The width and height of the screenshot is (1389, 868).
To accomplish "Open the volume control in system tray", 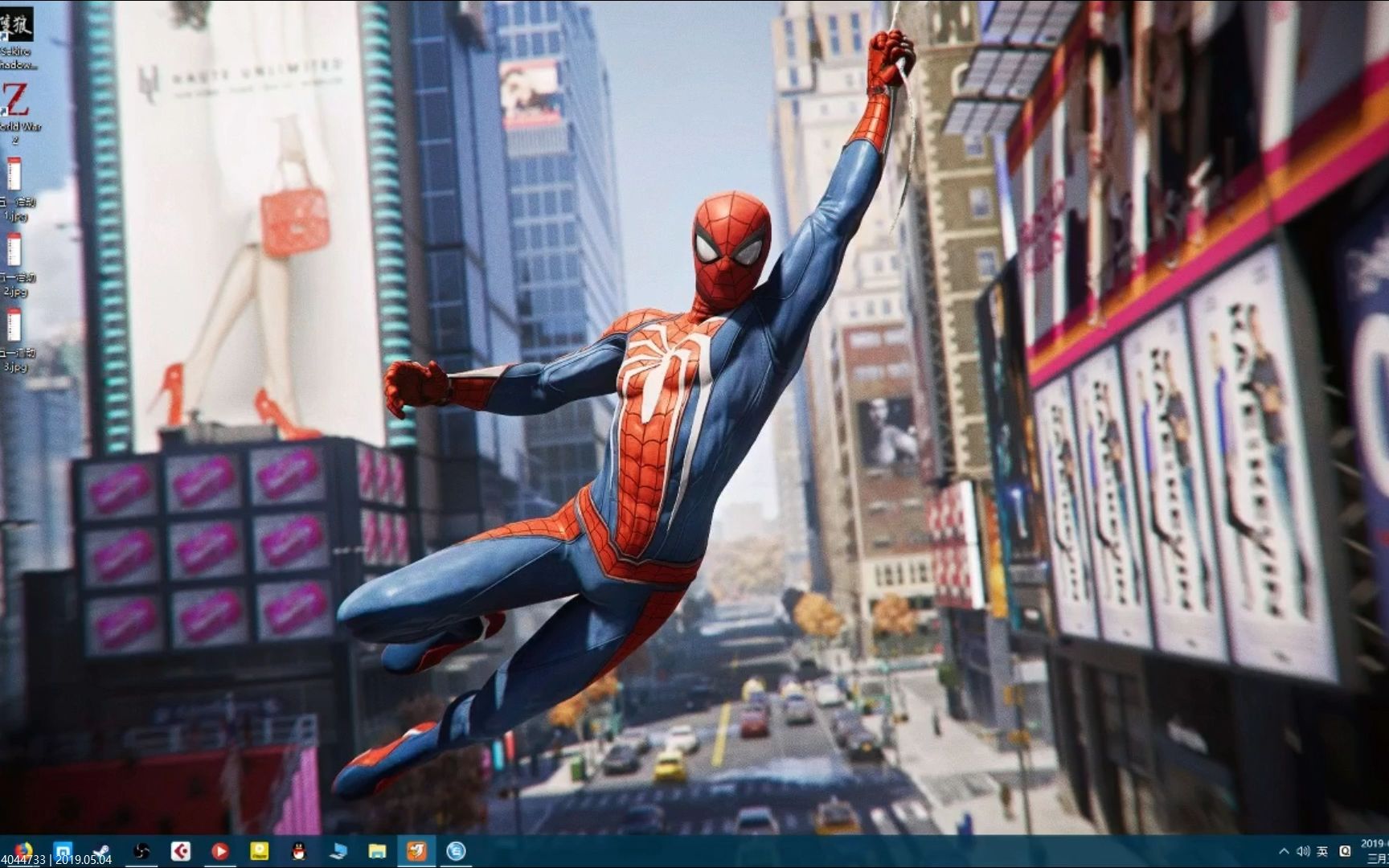I will [1303, 851].
